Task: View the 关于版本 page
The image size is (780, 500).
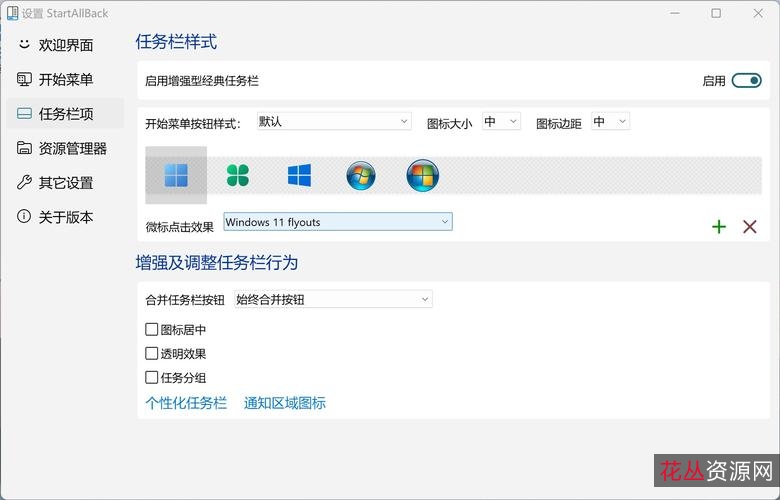Action: click(66, 216)
